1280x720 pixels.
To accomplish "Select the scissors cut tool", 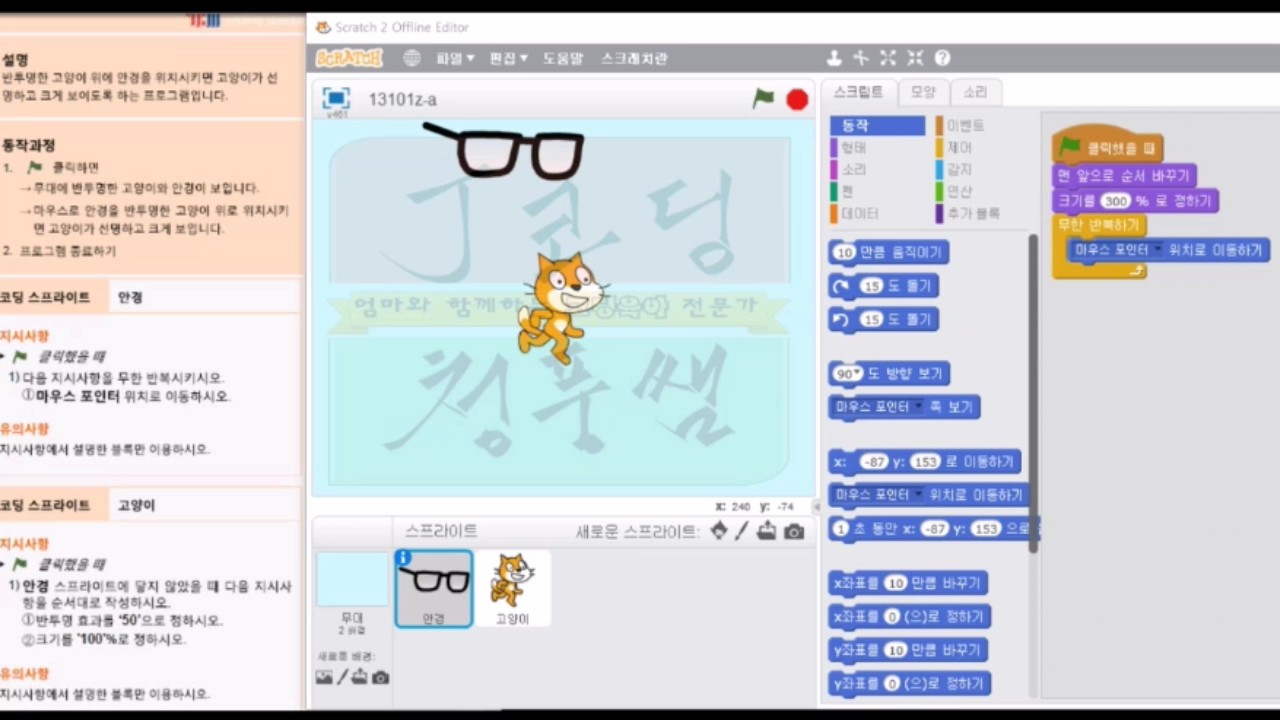I will (860, 58).
